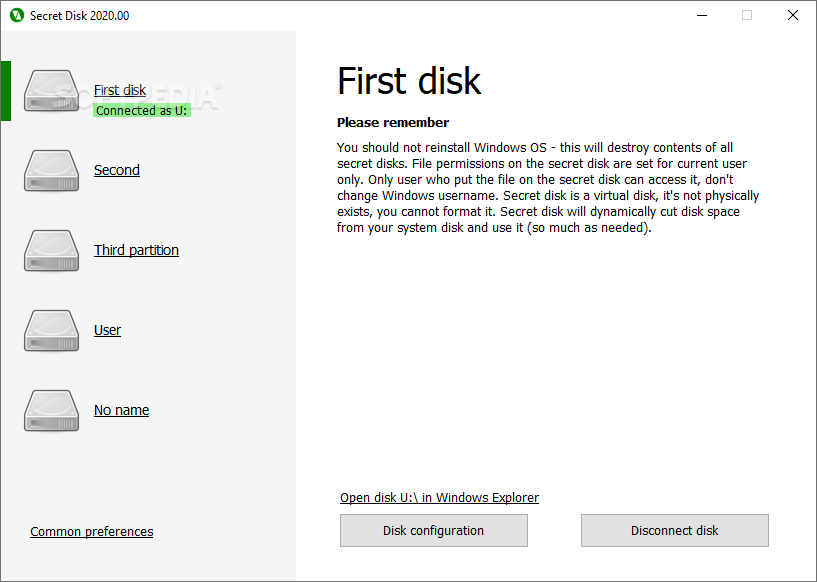Click the Disk configuration button
This screenshot has height=582, width=817.
(x=434, y=530)
